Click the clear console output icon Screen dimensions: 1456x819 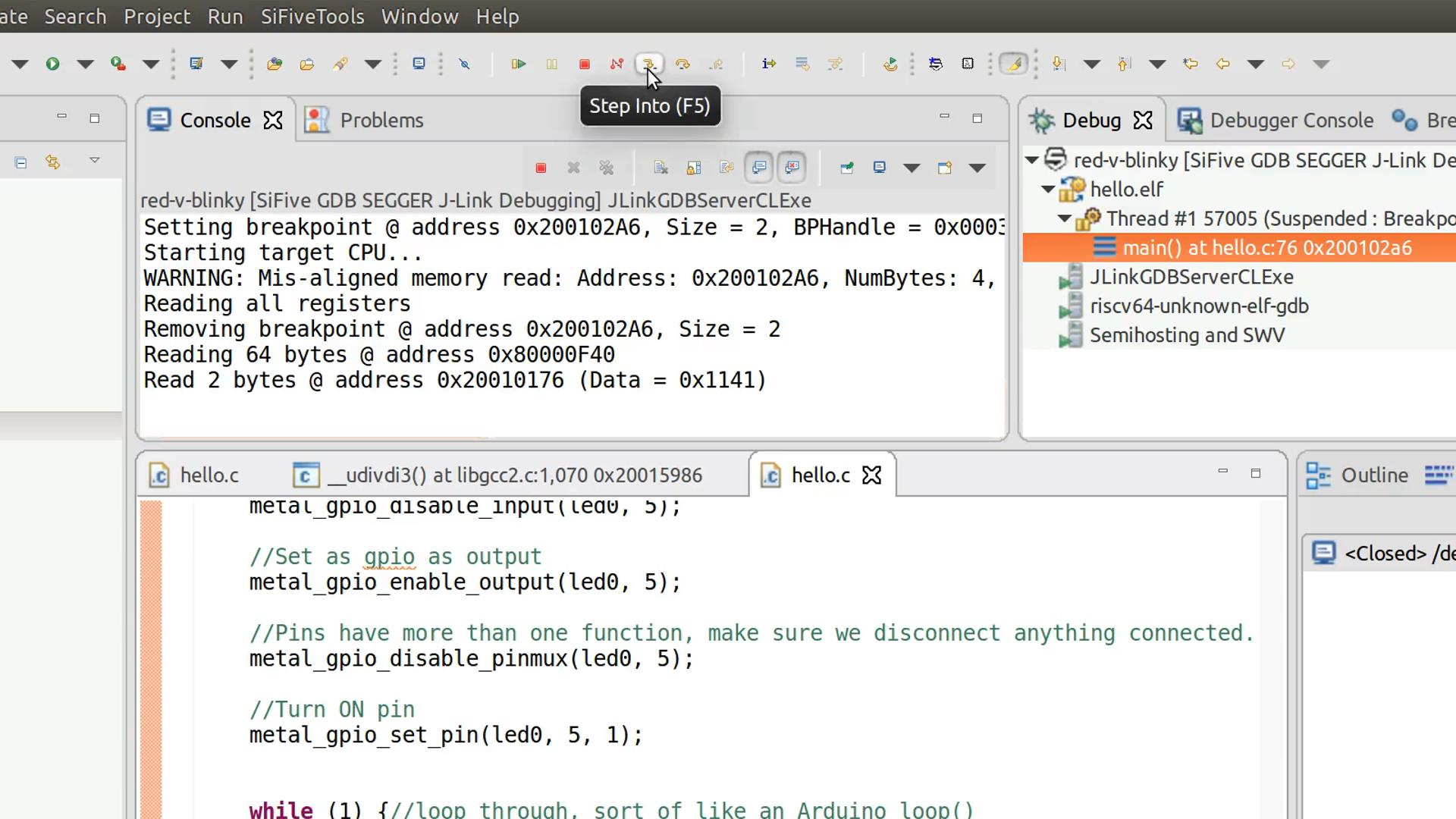tap(659, 167)
